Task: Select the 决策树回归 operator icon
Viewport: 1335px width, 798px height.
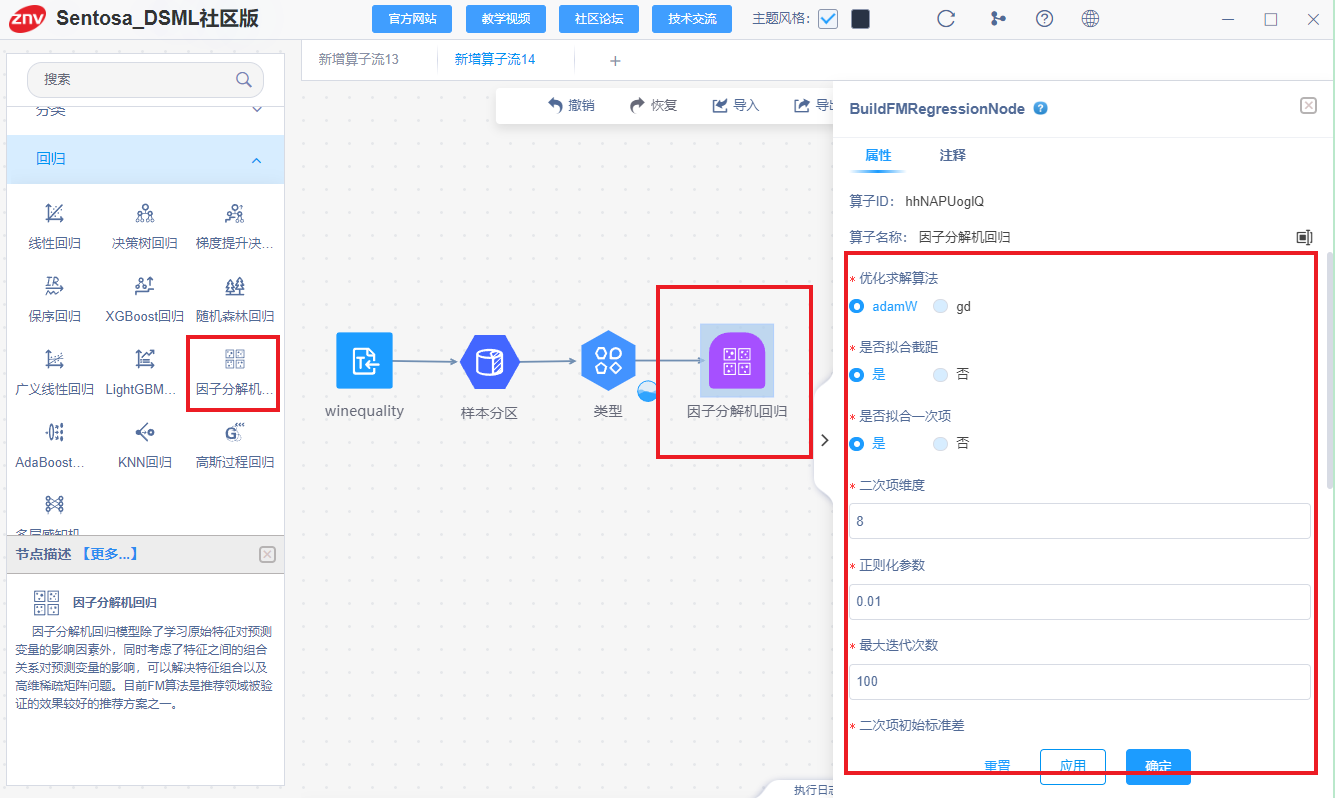Action: 145,213
